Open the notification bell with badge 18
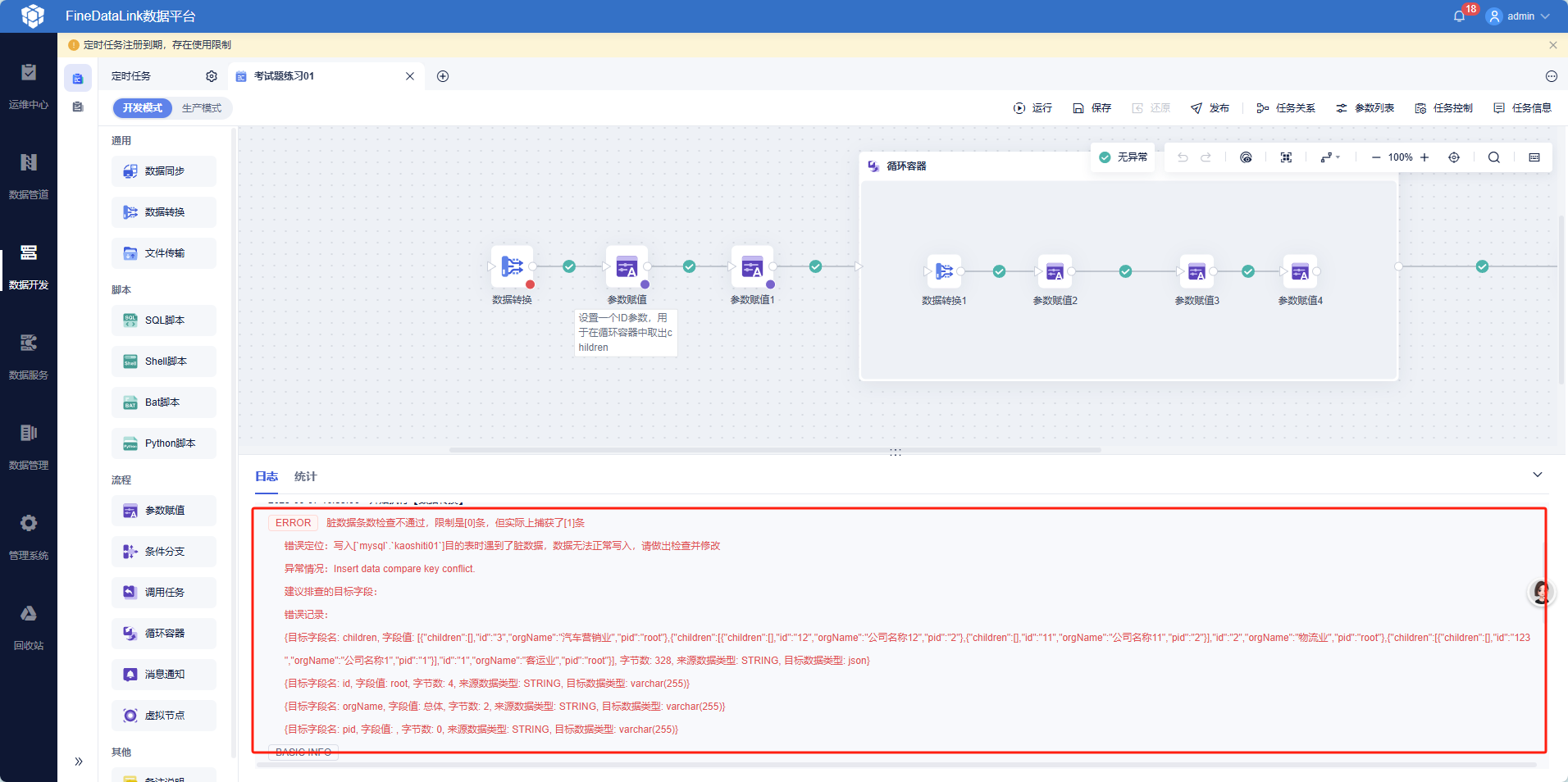 [x=1460, y=16]
